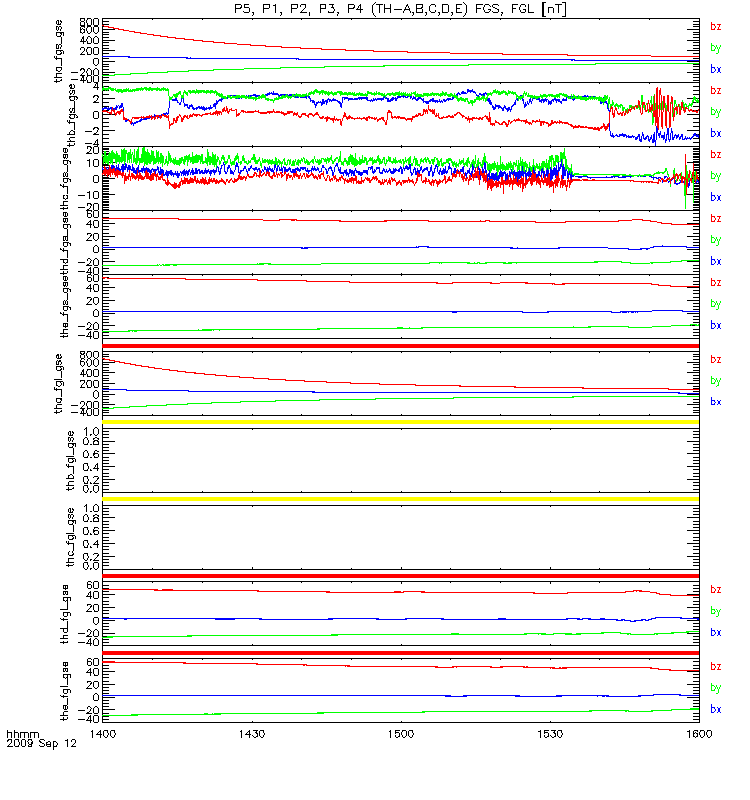The height and width of the screenshot is (800, 750).
Task: Click the bx legend of thd_fgl_gse panel
Action: (x=716, y=633)
